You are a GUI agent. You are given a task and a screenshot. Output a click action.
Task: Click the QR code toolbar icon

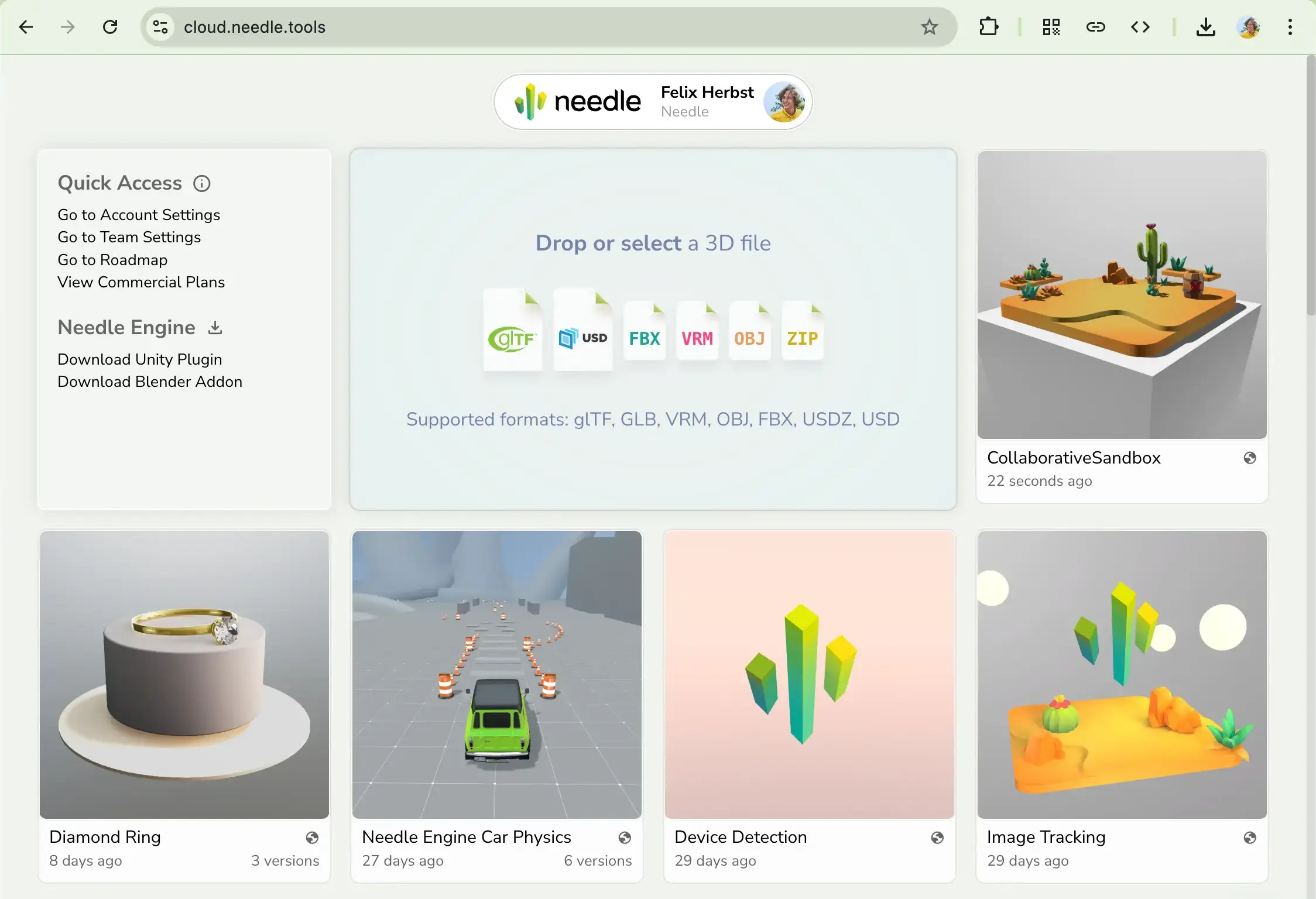[x=1051, y=27]
